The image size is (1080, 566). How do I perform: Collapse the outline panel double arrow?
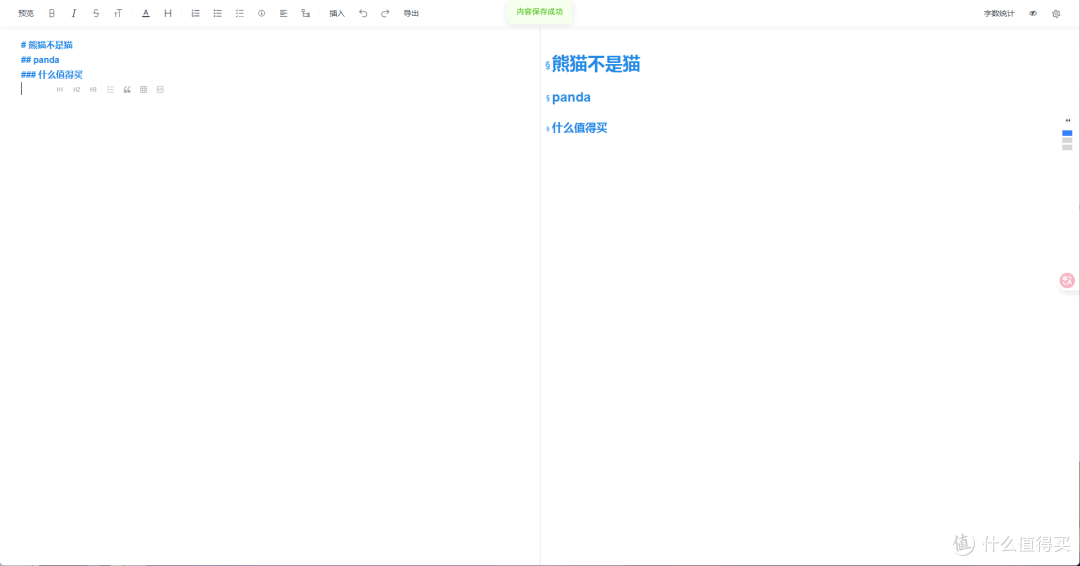click(x=1068, y=120)
